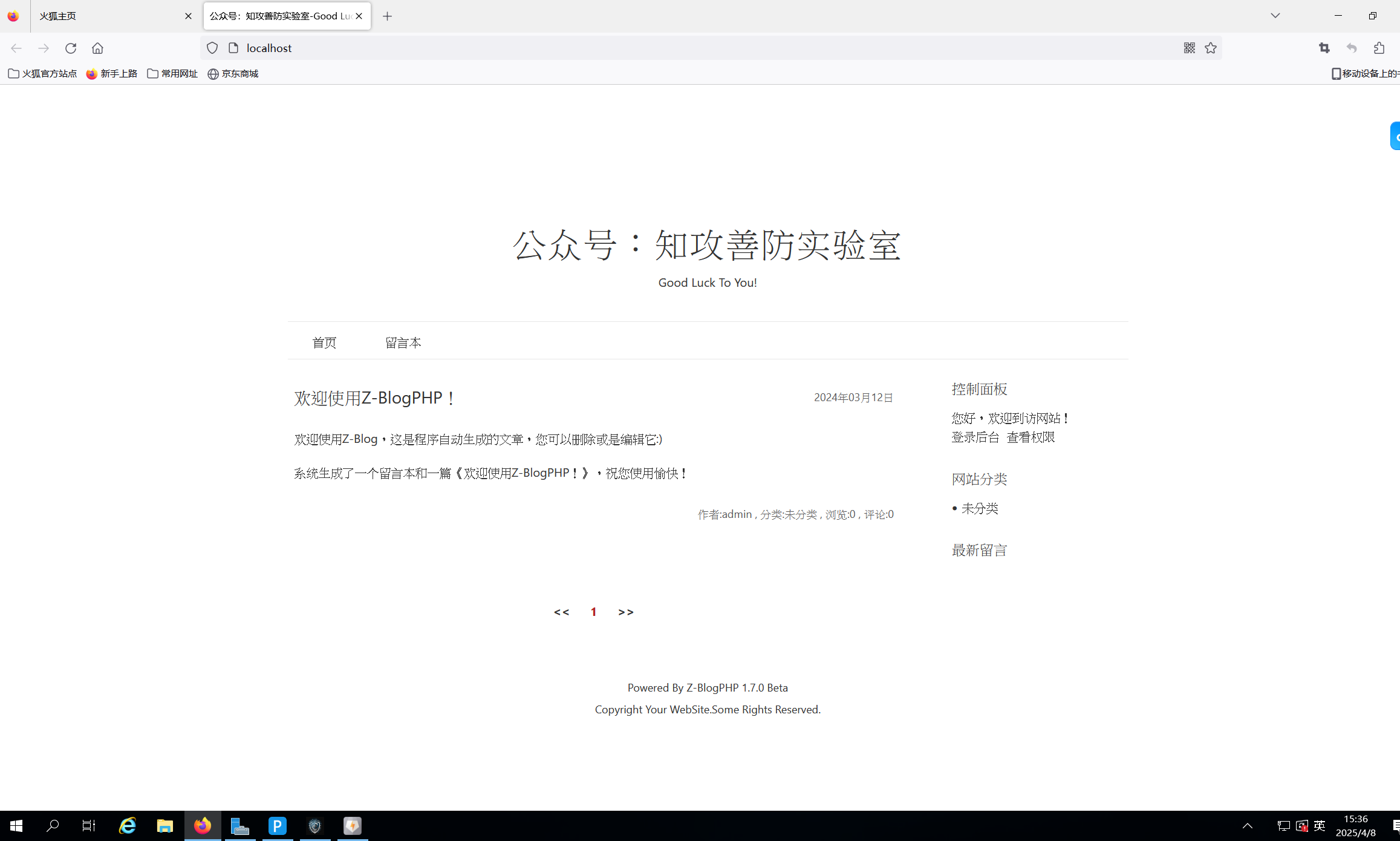Image resolution: width=1400 pixels, height=841 pixels.
Task: Click page 1 in the pagination control
Action: click(593, 612)
